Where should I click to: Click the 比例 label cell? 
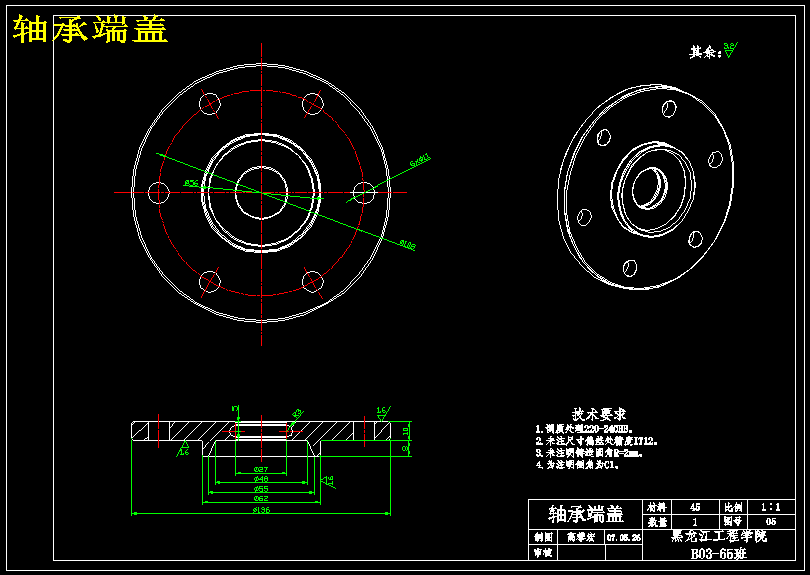coord(733,507)
